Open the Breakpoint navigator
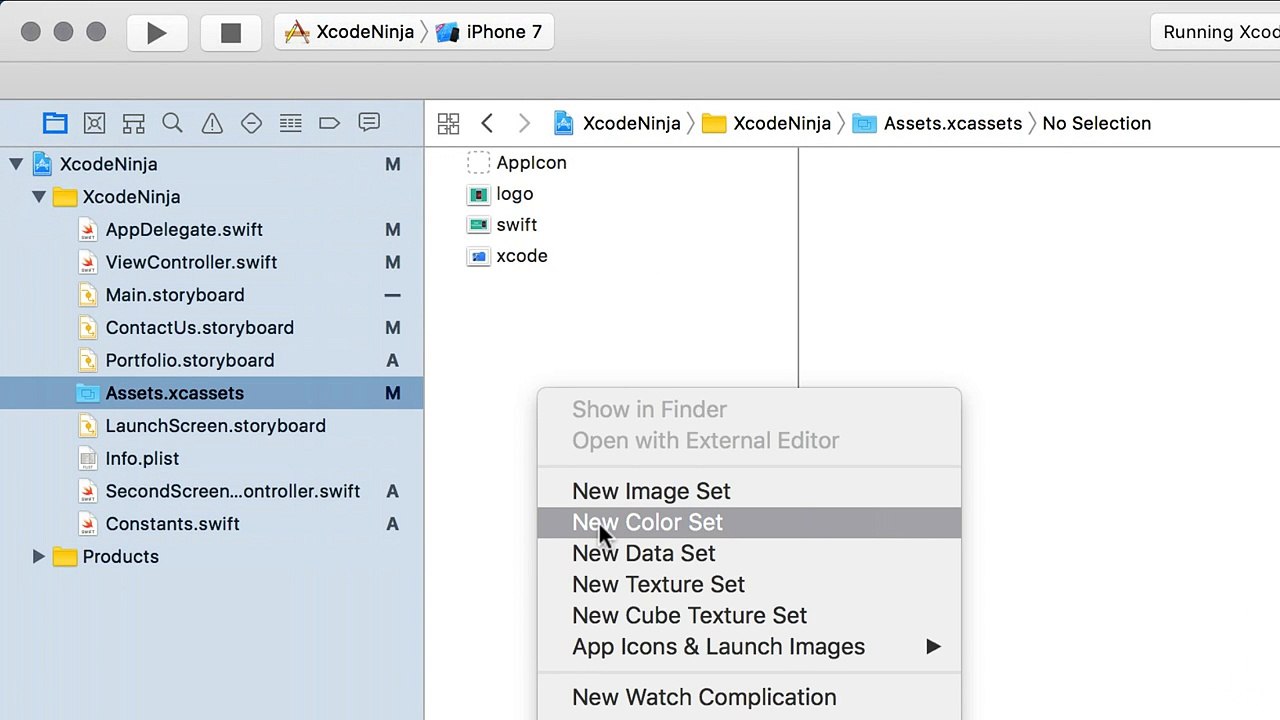This screenshot has width=1280, height=720. [330, 123]
